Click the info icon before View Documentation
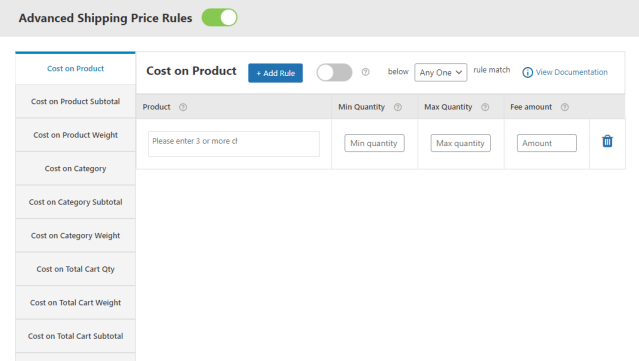Image resolution: width=639 pixels, height=361 pixels. (x=527, y=73)
